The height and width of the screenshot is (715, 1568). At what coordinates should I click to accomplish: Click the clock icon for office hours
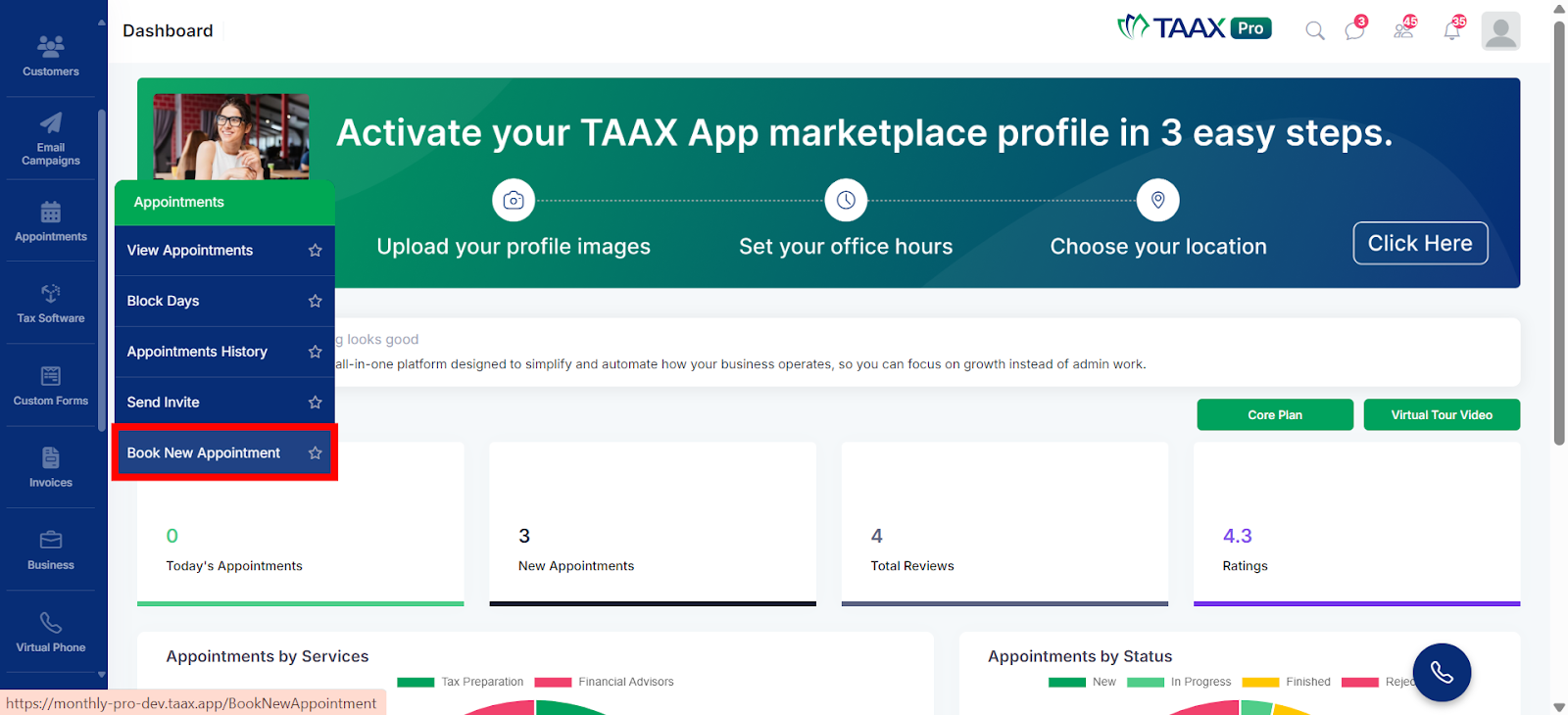[x=846, y=201]
